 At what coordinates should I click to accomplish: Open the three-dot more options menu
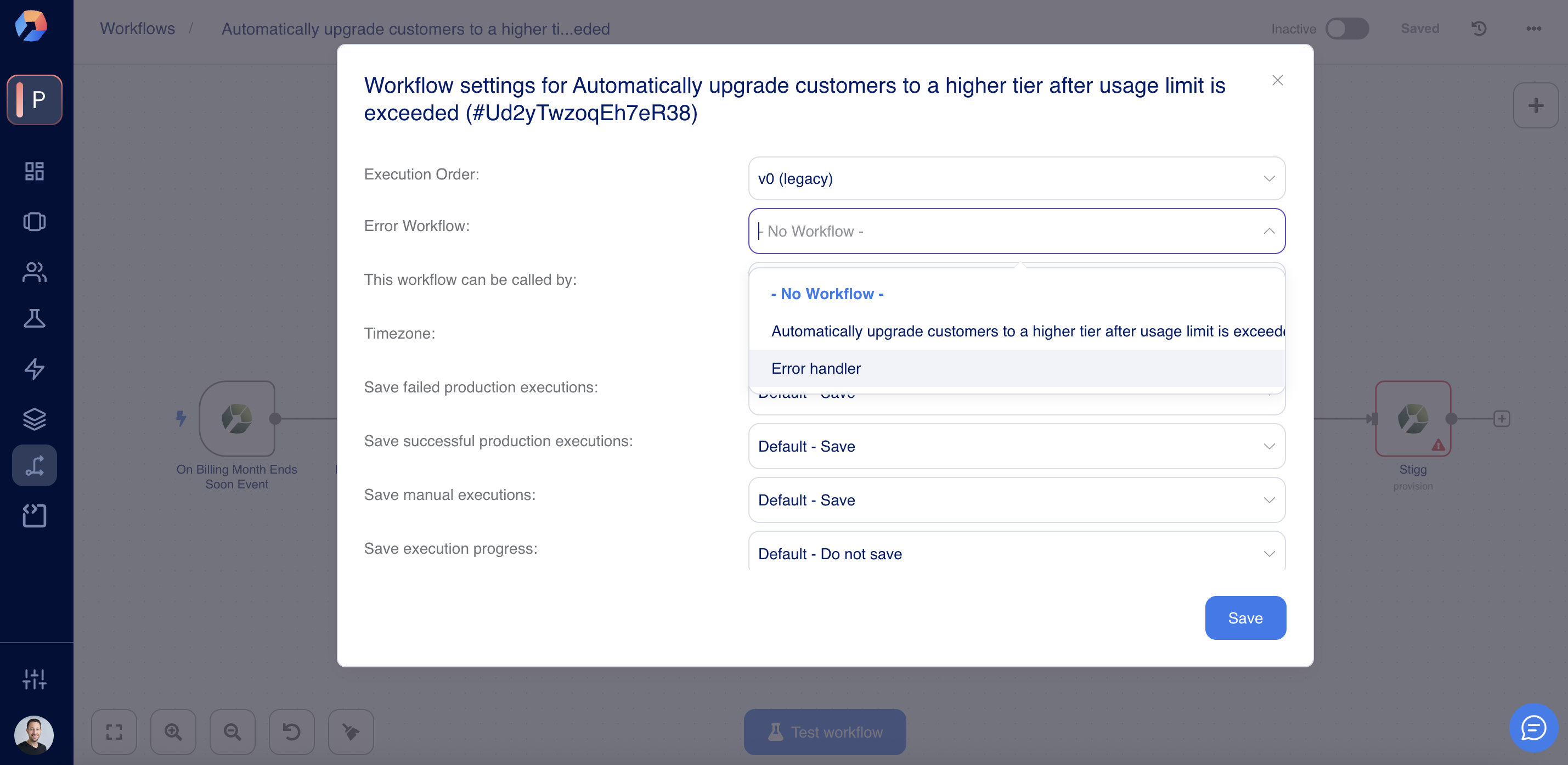[x=1534, y=29]
